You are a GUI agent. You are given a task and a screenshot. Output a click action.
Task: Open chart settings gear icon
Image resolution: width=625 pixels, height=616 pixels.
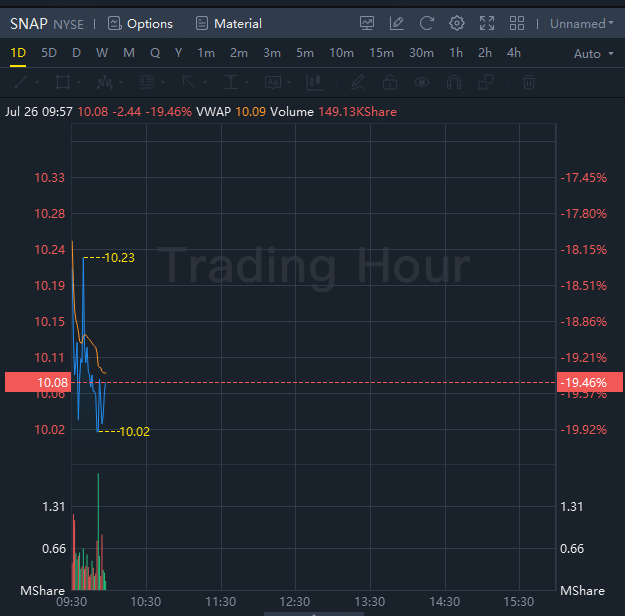pos(457,23)
